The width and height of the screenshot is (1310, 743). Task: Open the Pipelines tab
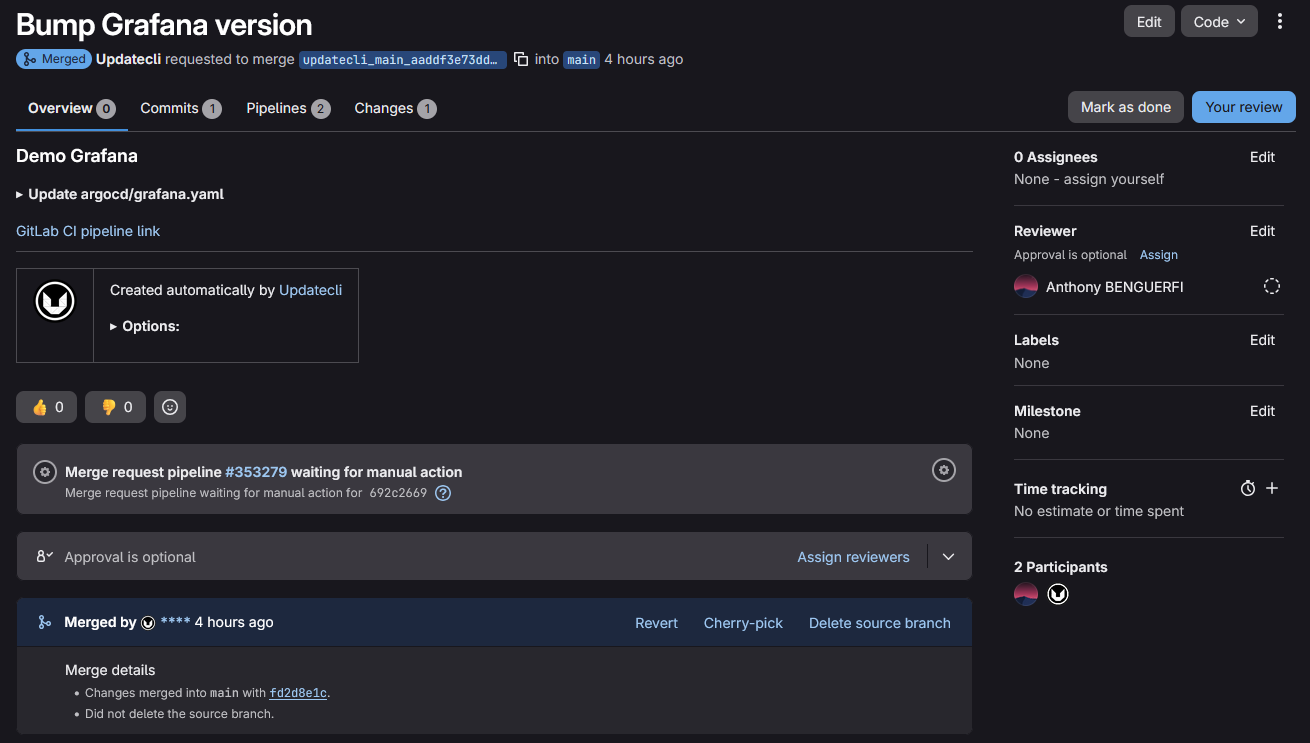click(287, 108)
